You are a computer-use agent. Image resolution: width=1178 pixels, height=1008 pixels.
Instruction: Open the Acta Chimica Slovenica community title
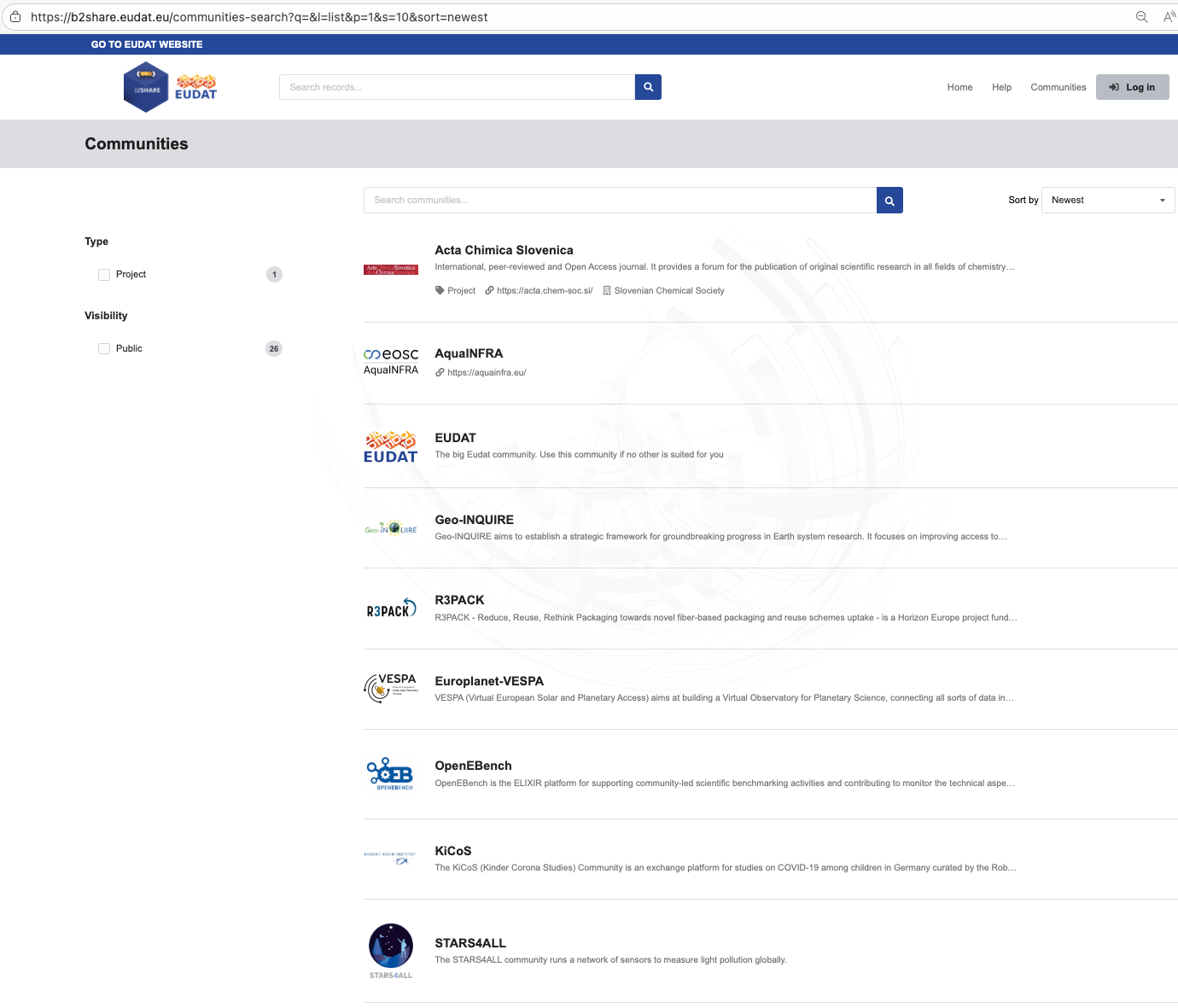pyautogui.click(x=504, y=250)
